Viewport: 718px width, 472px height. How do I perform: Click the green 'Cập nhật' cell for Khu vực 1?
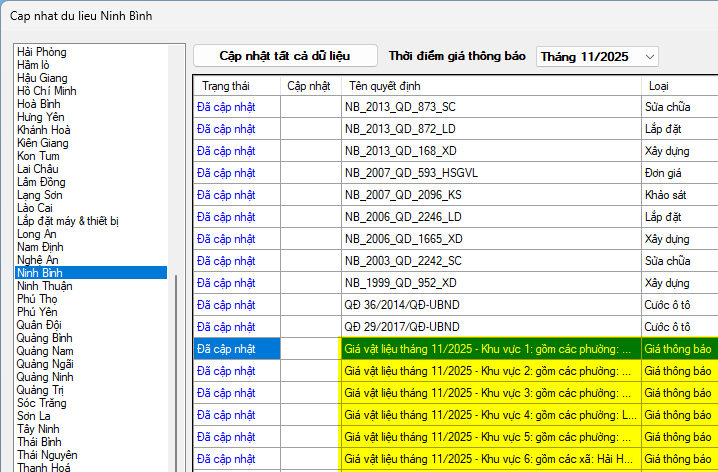310,348
